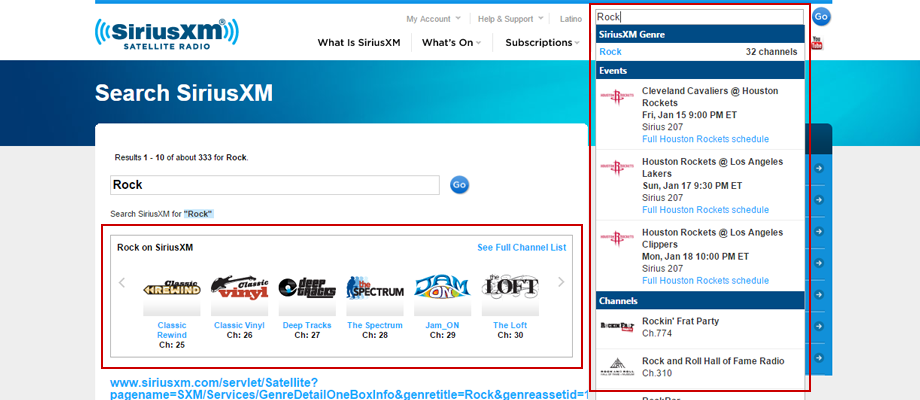The image size is (920, 400).
Task: Open The Spectrum text link
Action: (x=375, y=325)
